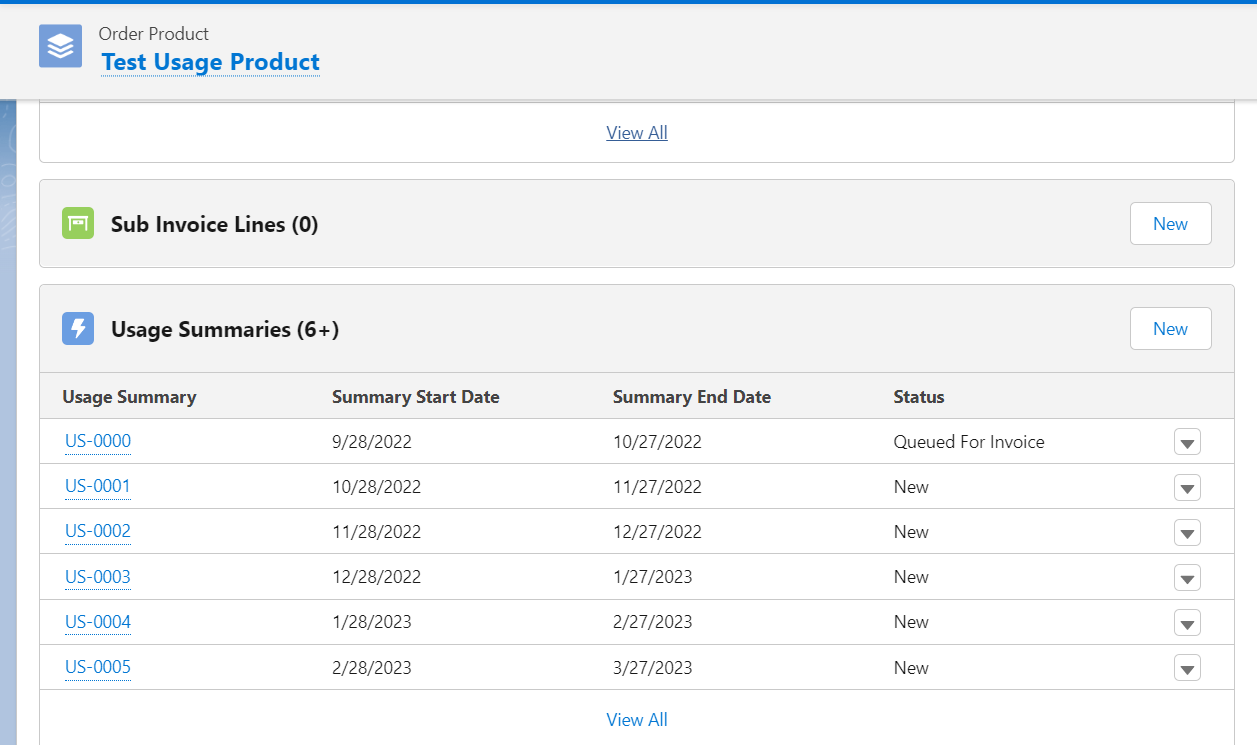Sort by the Summary End Date column

point(691,396)
